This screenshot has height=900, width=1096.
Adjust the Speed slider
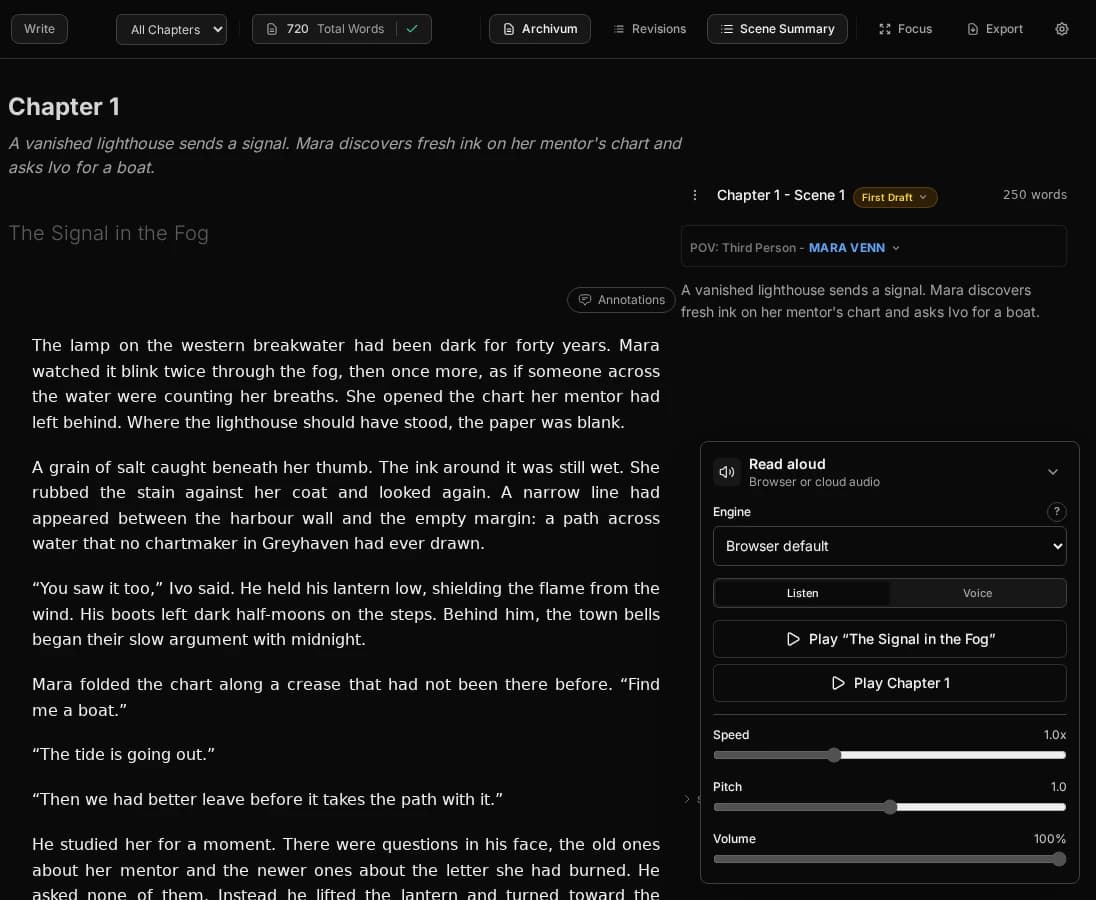coord(889,755)
